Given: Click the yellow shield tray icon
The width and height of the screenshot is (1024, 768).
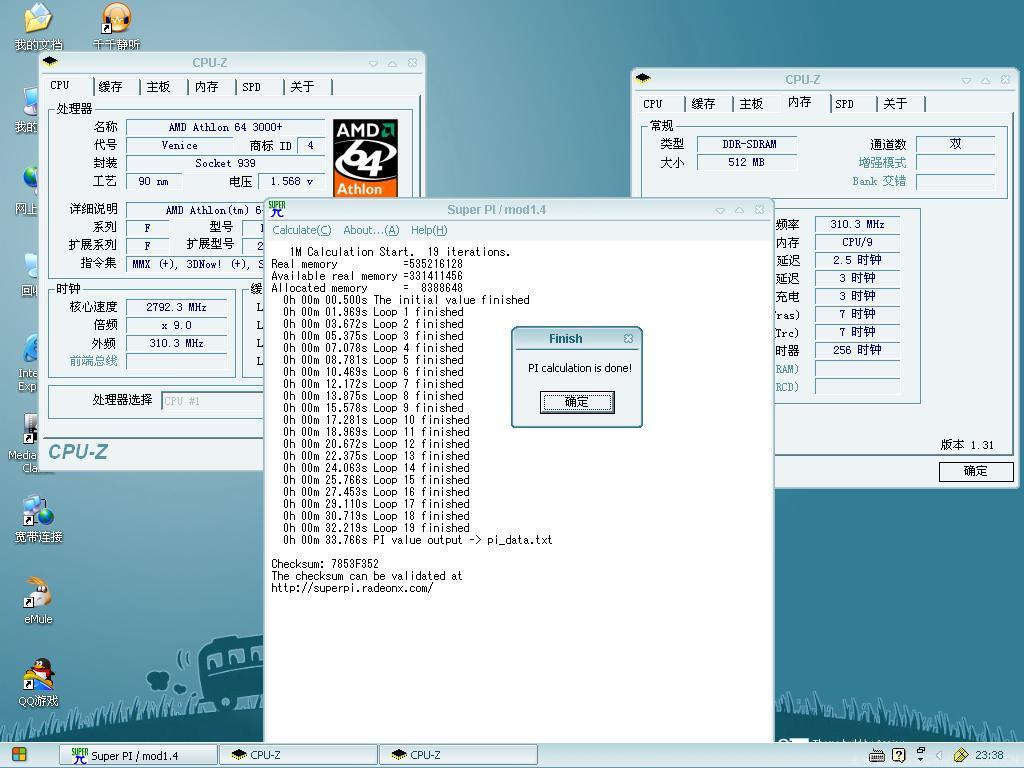Looking at the screenshot, I should 961,755.
